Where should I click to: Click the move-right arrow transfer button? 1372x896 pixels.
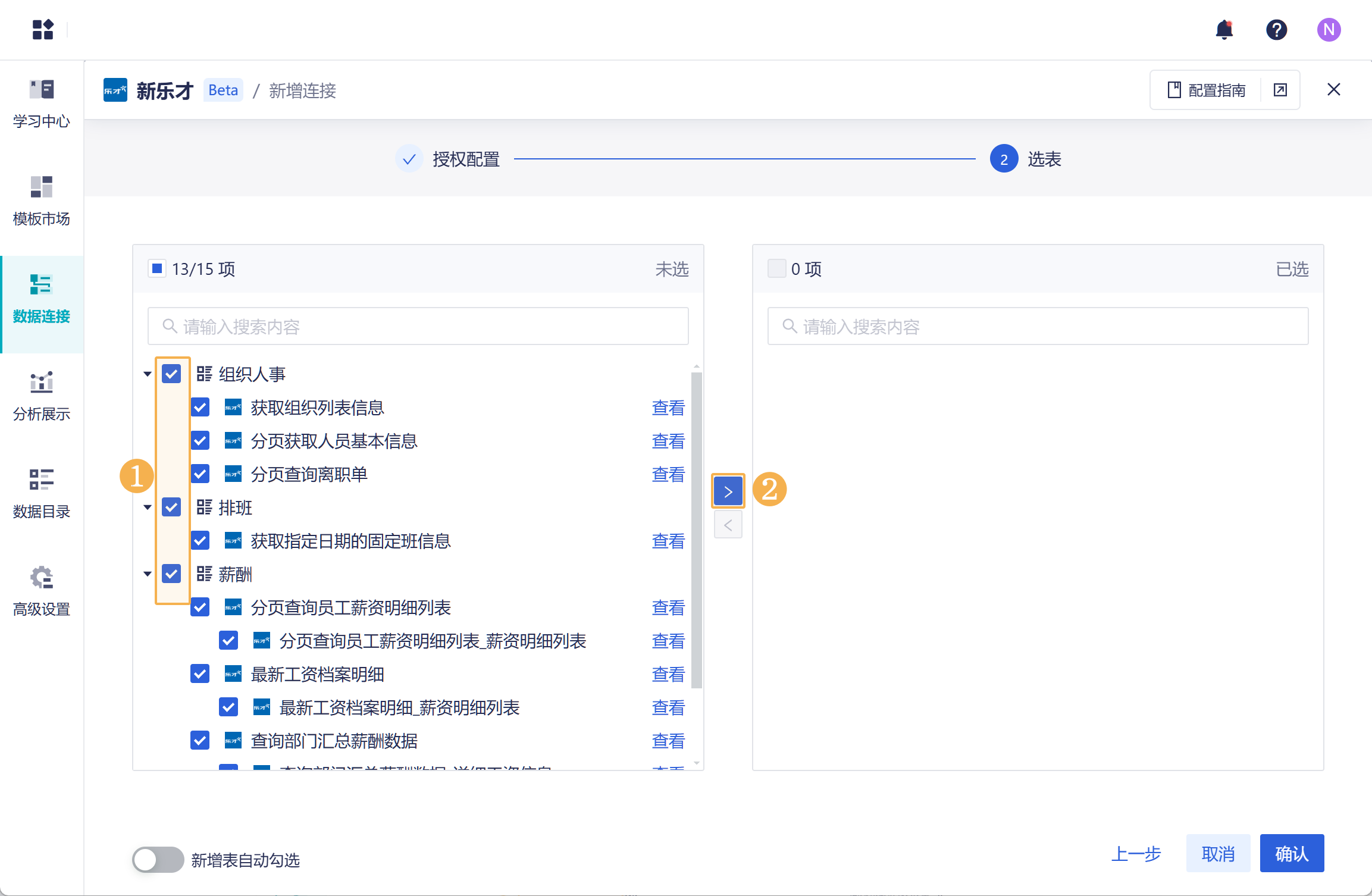coord(728,491)
